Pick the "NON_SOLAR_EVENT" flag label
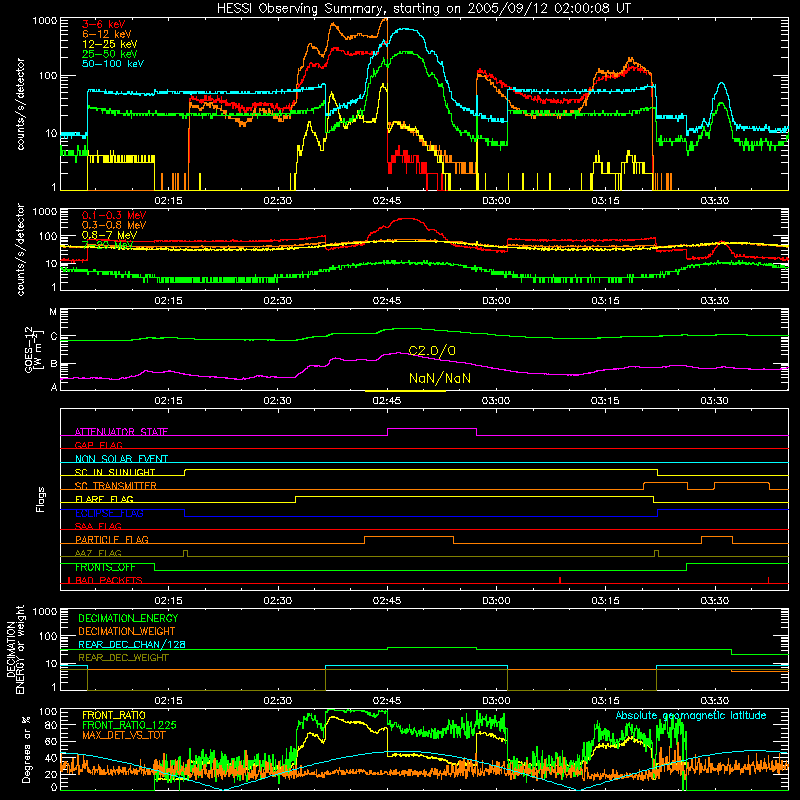 (x=121, y=459)
